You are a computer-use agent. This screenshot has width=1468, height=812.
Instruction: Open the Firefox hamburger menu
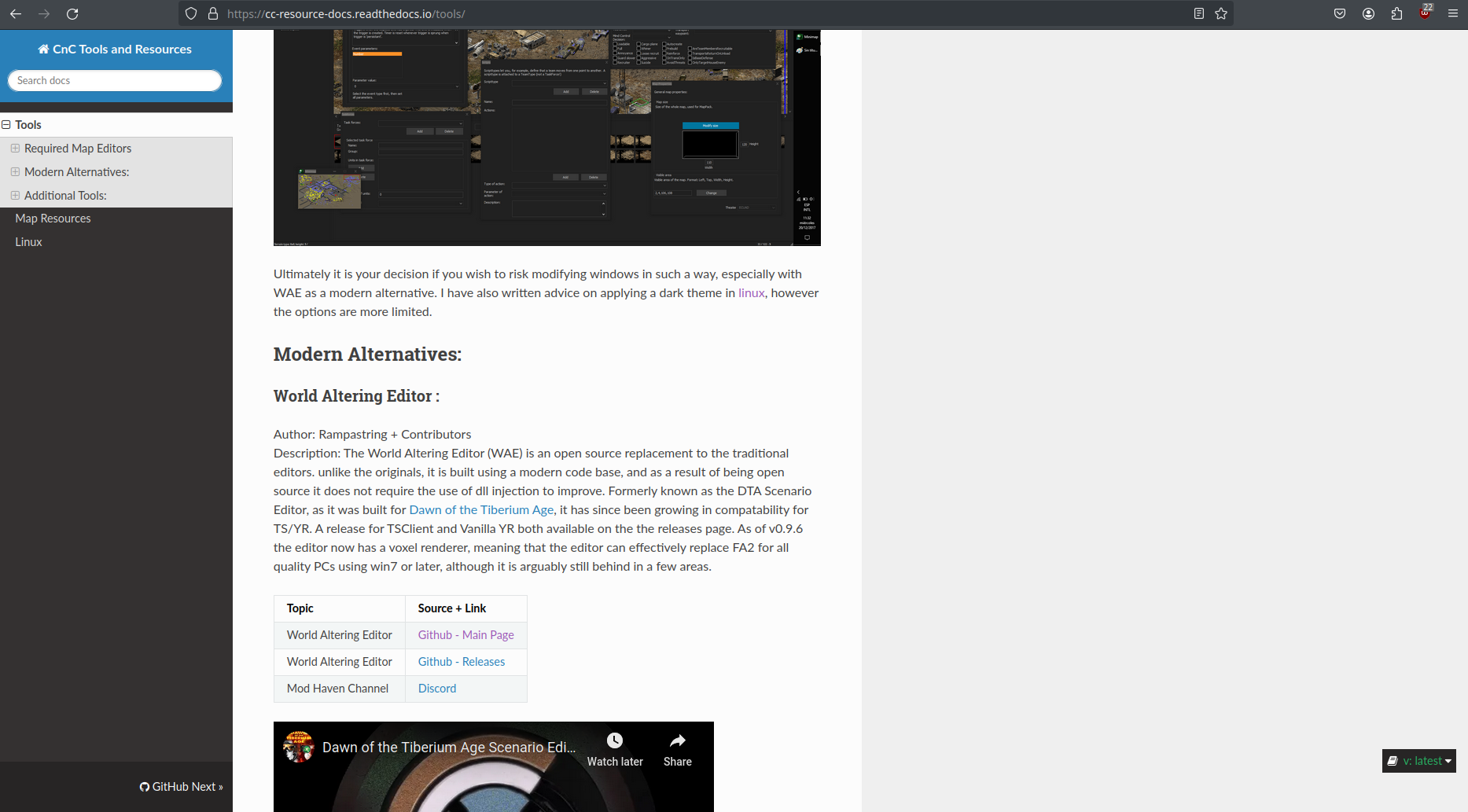[x=1452, y=13]
